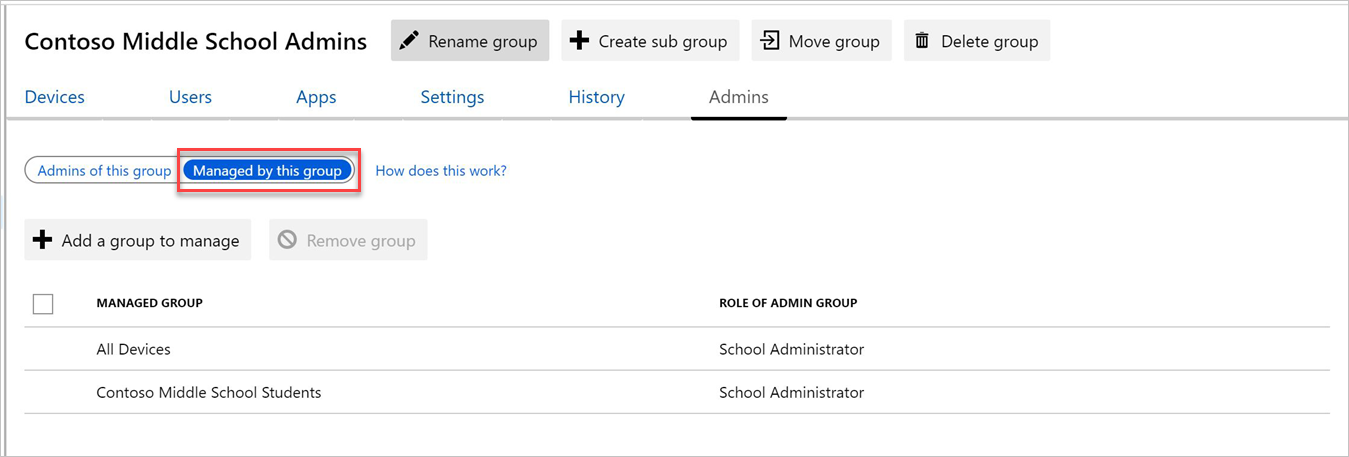Switch to the Admins of this group view
Screen dimensions: 1349x457
click(x=104, y=171)
